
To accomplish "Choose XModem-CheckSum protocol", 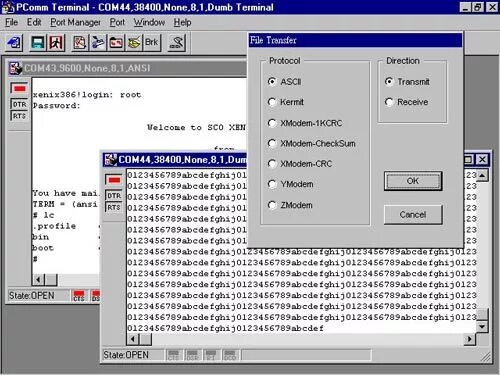I will (312, 143).
